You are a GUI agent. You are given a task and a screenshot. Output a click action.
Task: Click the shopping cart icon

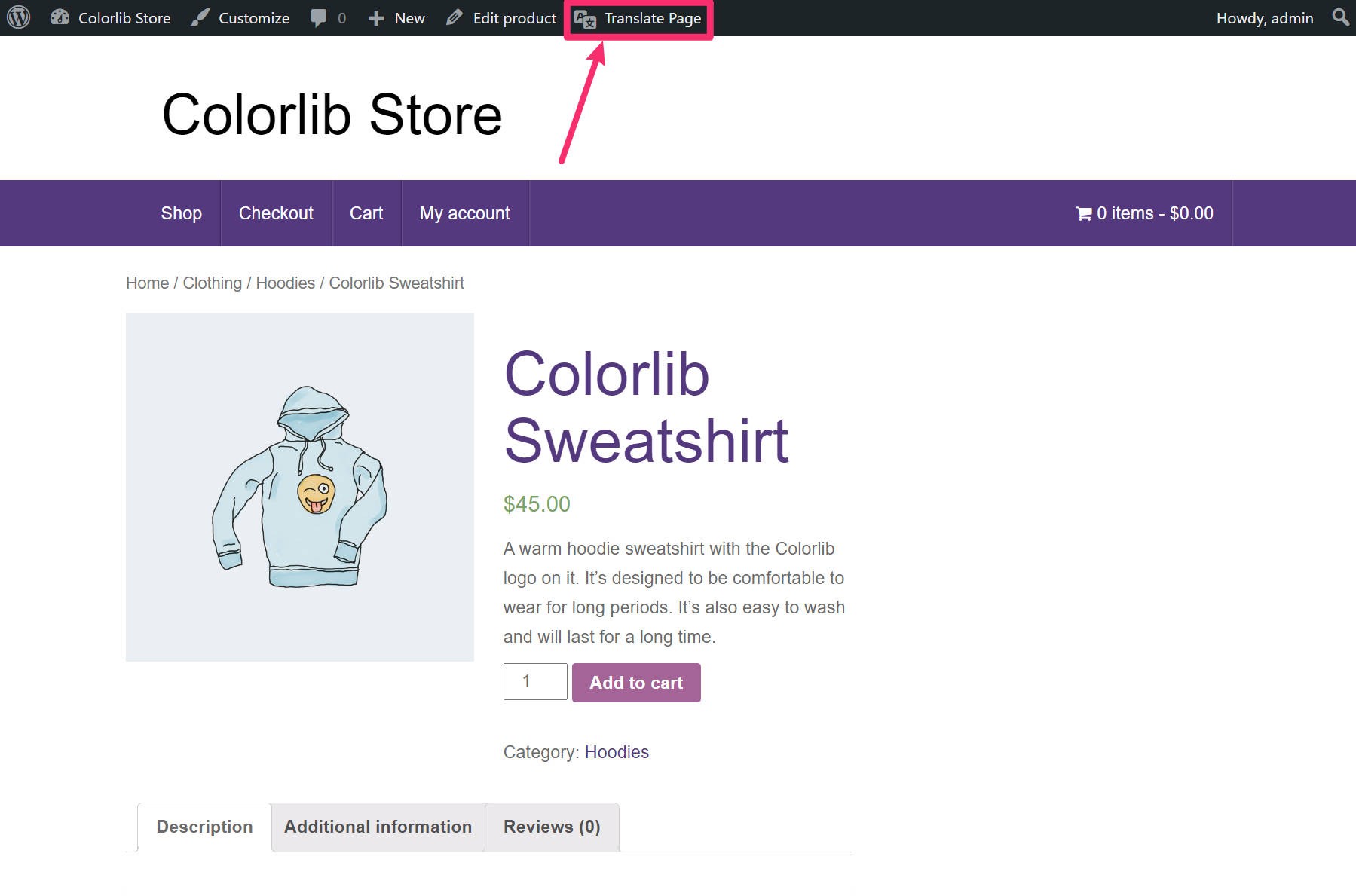click(1084, 213)
